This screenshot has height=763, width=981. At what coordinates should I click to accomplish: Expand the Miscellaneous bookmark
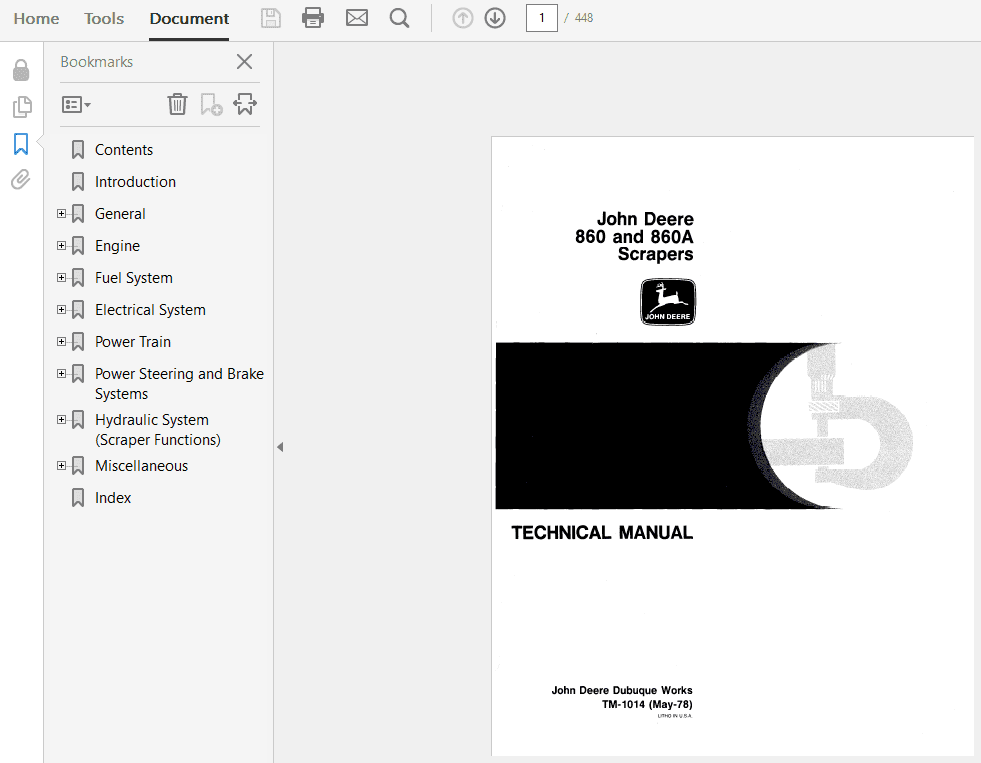click(61, 465)
